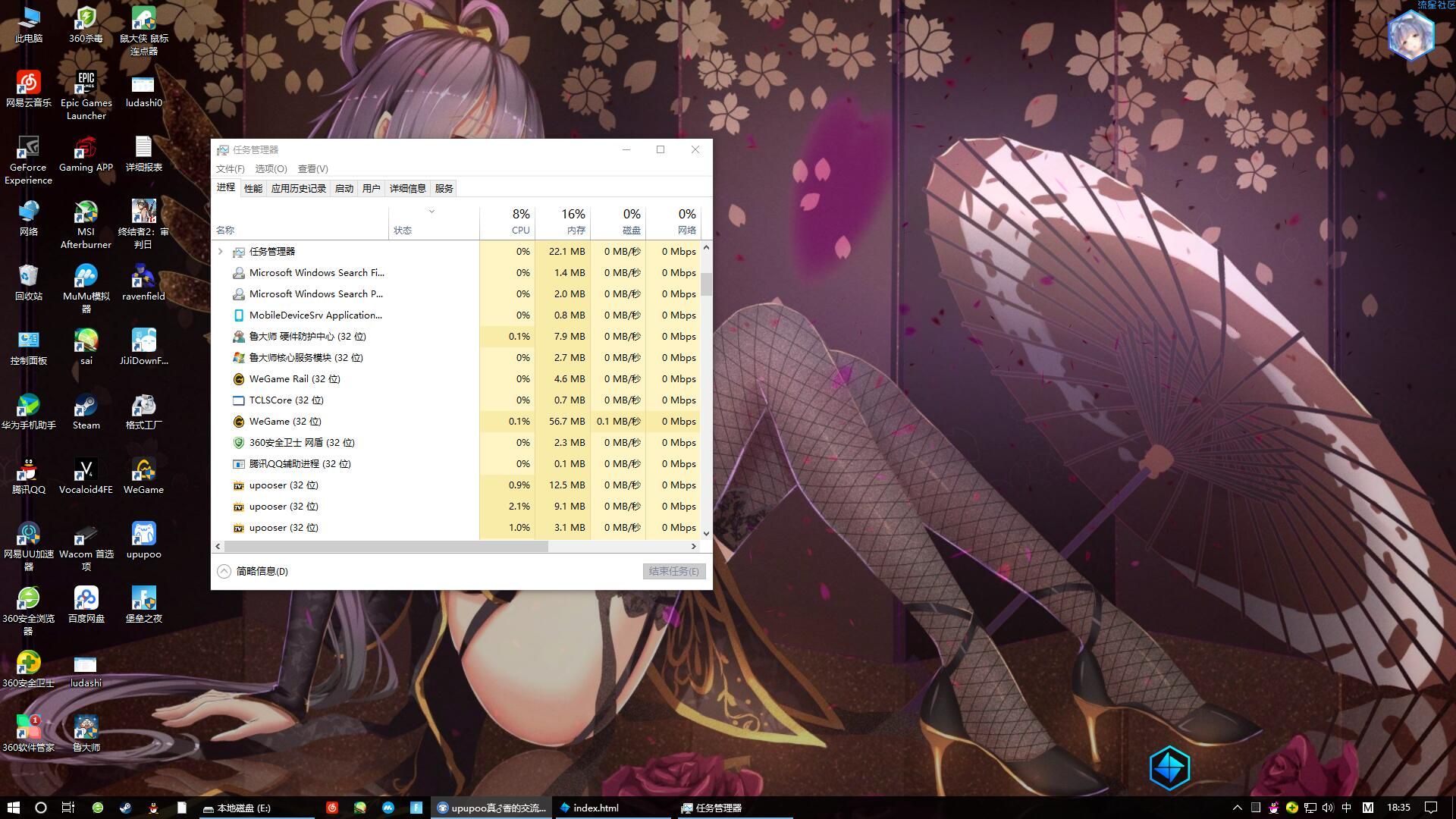Sort processes by 内存 column

click(563, 221)
